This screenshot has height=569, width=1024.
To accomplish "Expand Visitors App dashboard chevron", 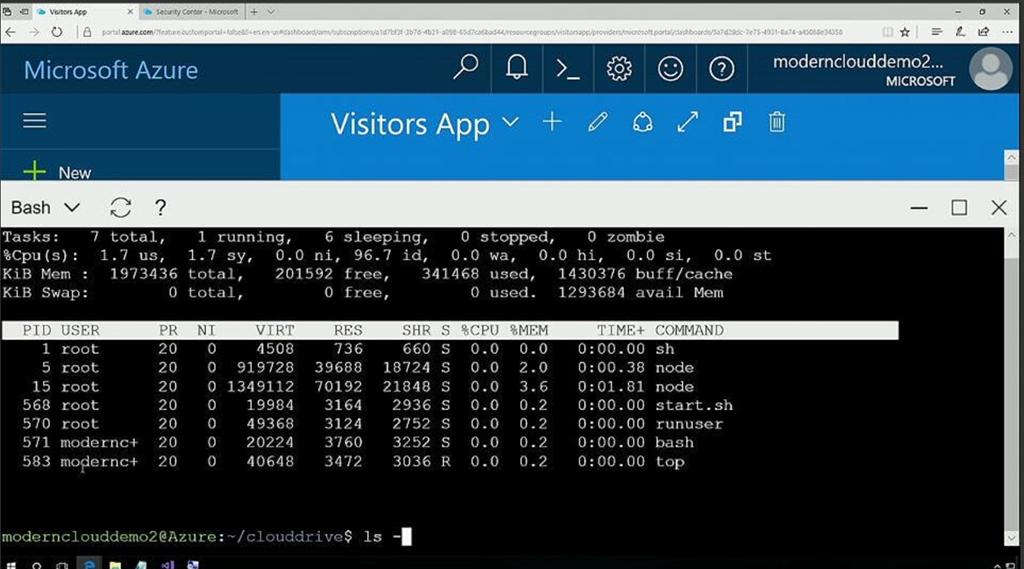I will coord(511,122).
